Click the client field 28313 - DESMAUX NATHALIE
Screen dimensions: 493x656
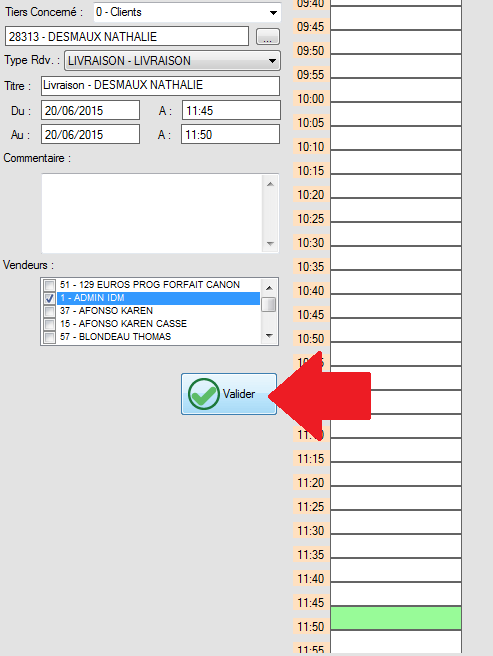click(127, 37)
